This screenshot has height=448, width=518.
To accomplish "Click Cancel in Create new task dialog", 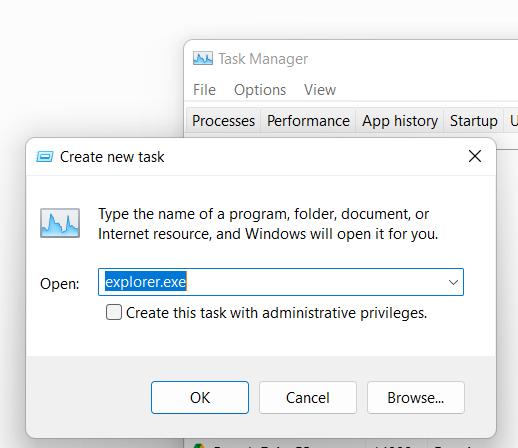I will tap(308, 398).
